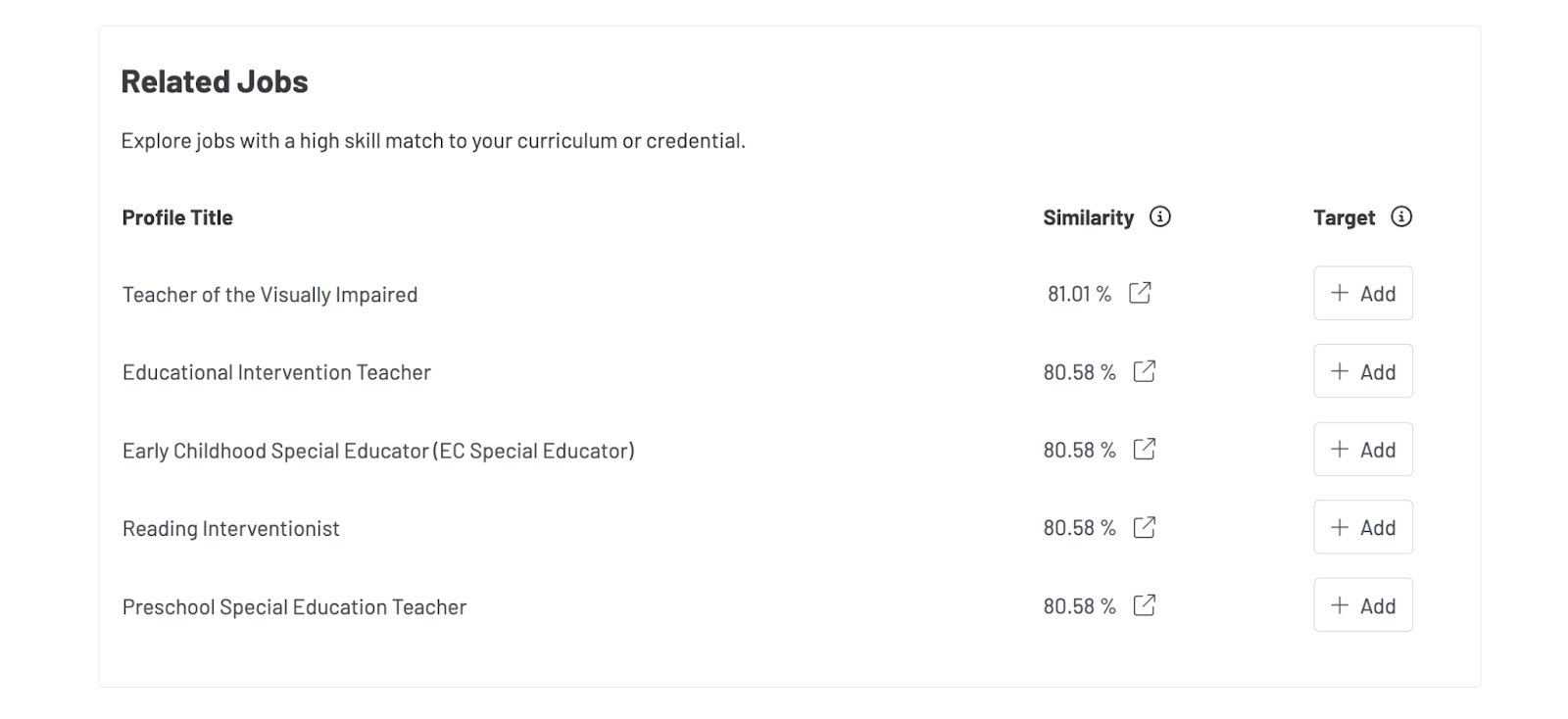Select the Reading Interventionist row title
This screenshot has width=1568, height=719.
(230, 528)
